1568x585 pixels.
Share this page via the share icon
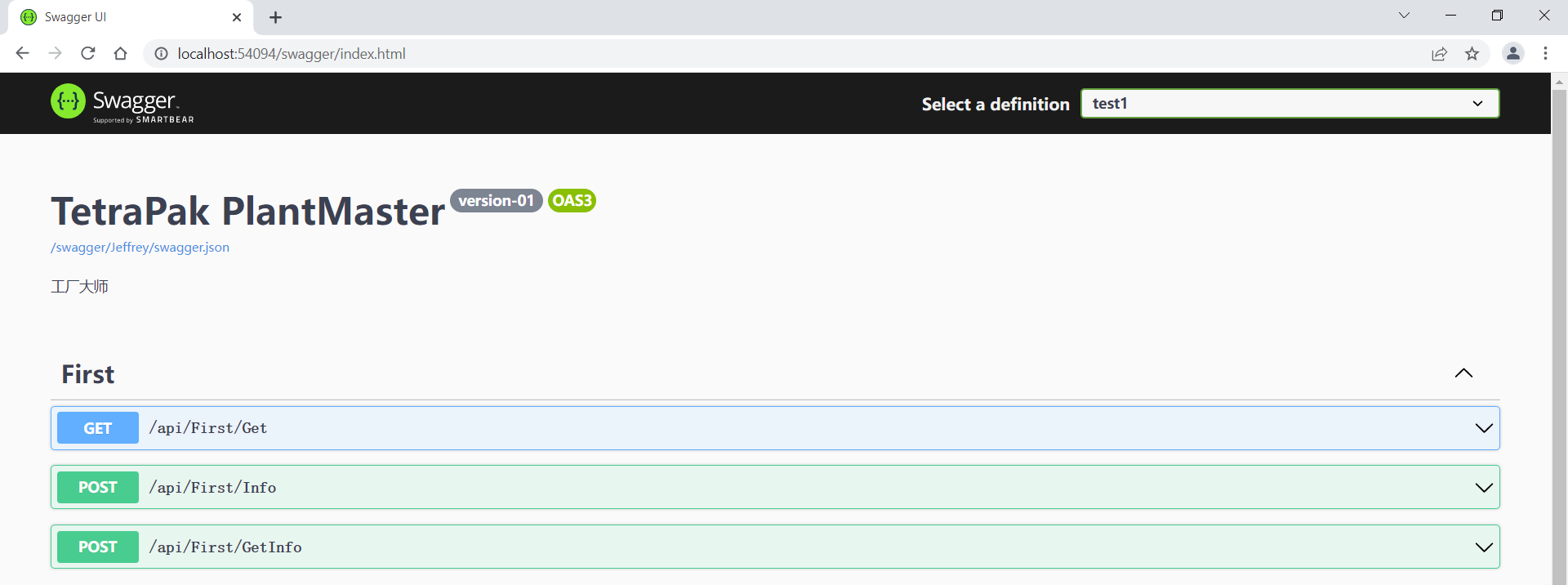coord(1439,54)
